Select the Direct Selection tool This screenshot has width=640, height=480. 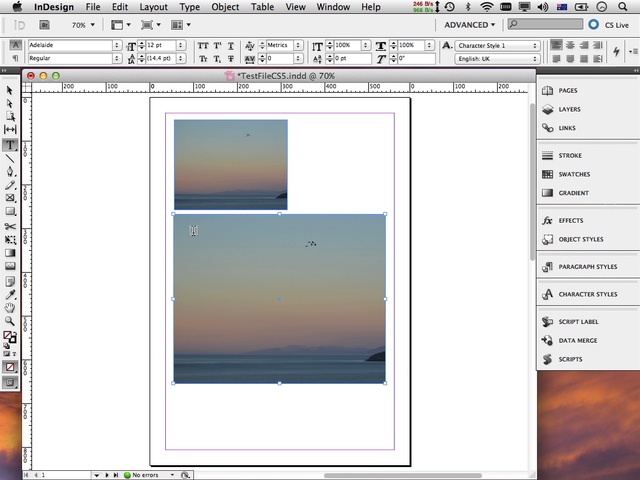click(x=10, y=104)
